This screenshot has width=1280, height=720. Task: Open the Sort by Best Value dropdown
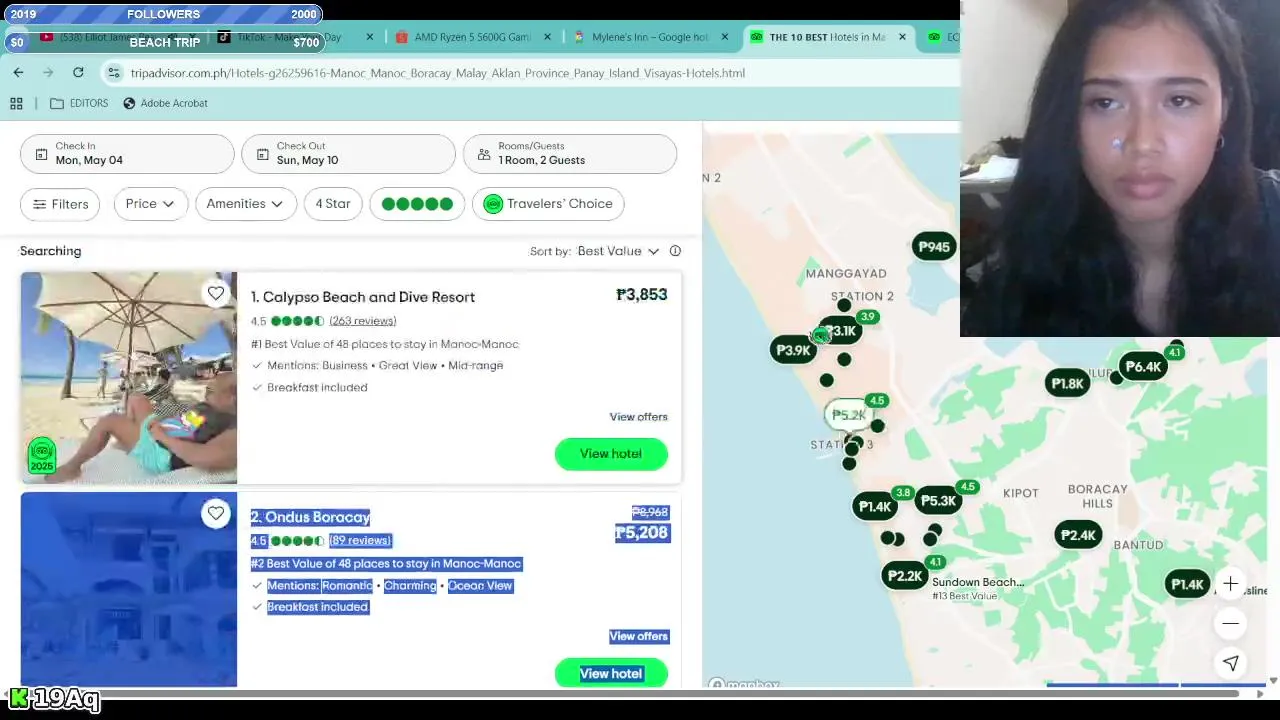(x=618, y=251)
